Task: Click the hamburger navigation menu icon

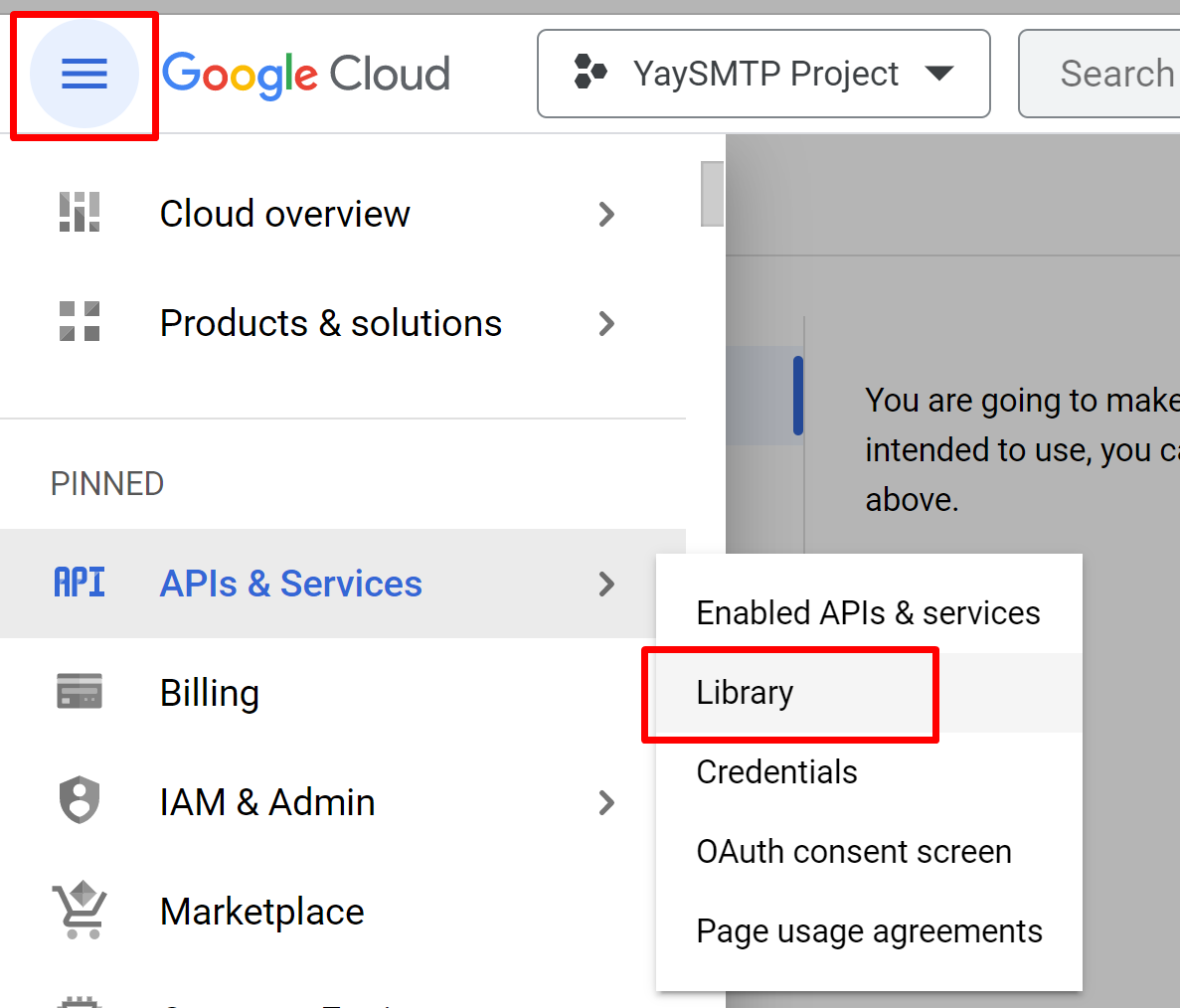Action: 84,74
